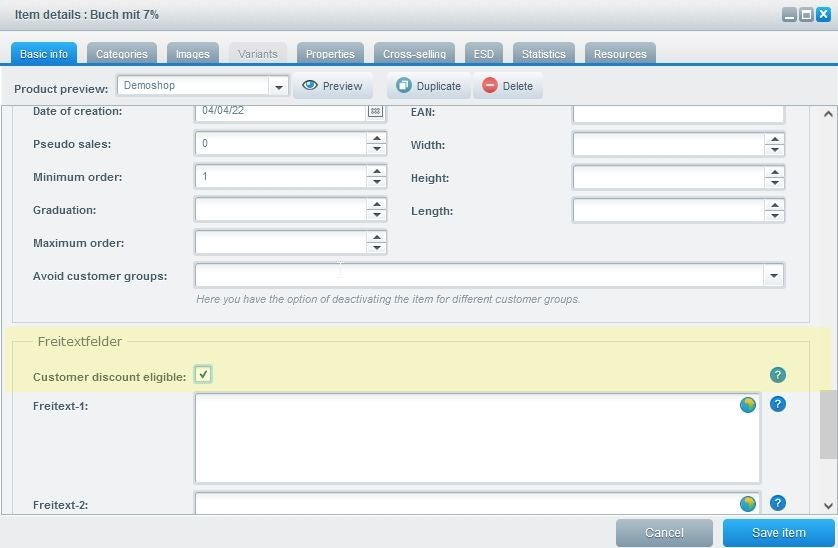Viewport: 838px width, 548px height.
Task: Click into the Freitext-2 text field
Action: tap(477, 504)
